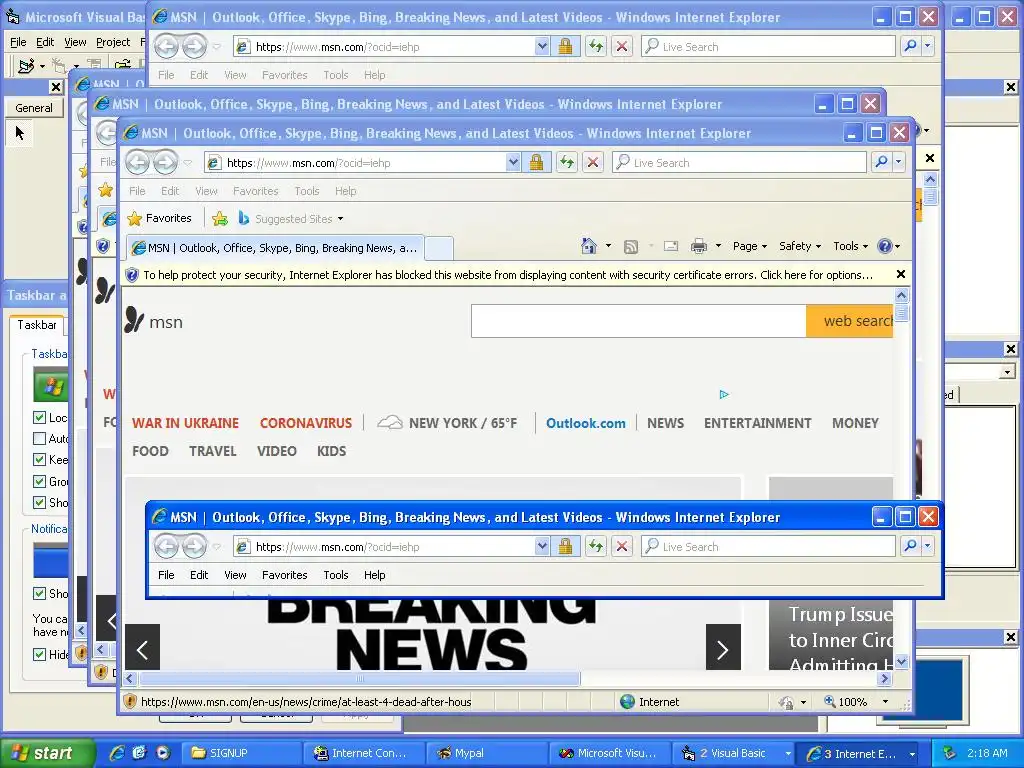Click Home icon in IE command bar
The image size is (1024, 768).
pyautogui.click(x=588, y=246)
